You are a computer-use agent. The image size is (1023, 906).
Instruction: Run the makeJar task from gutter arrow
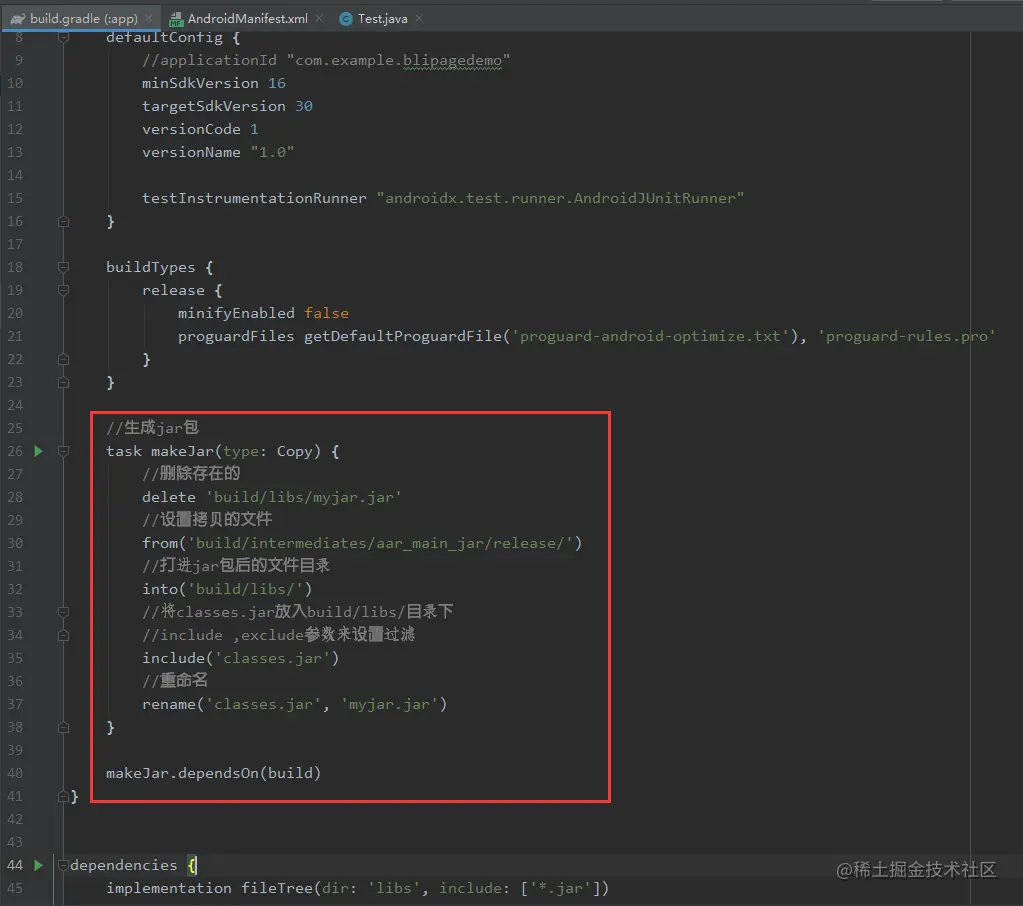38,451
